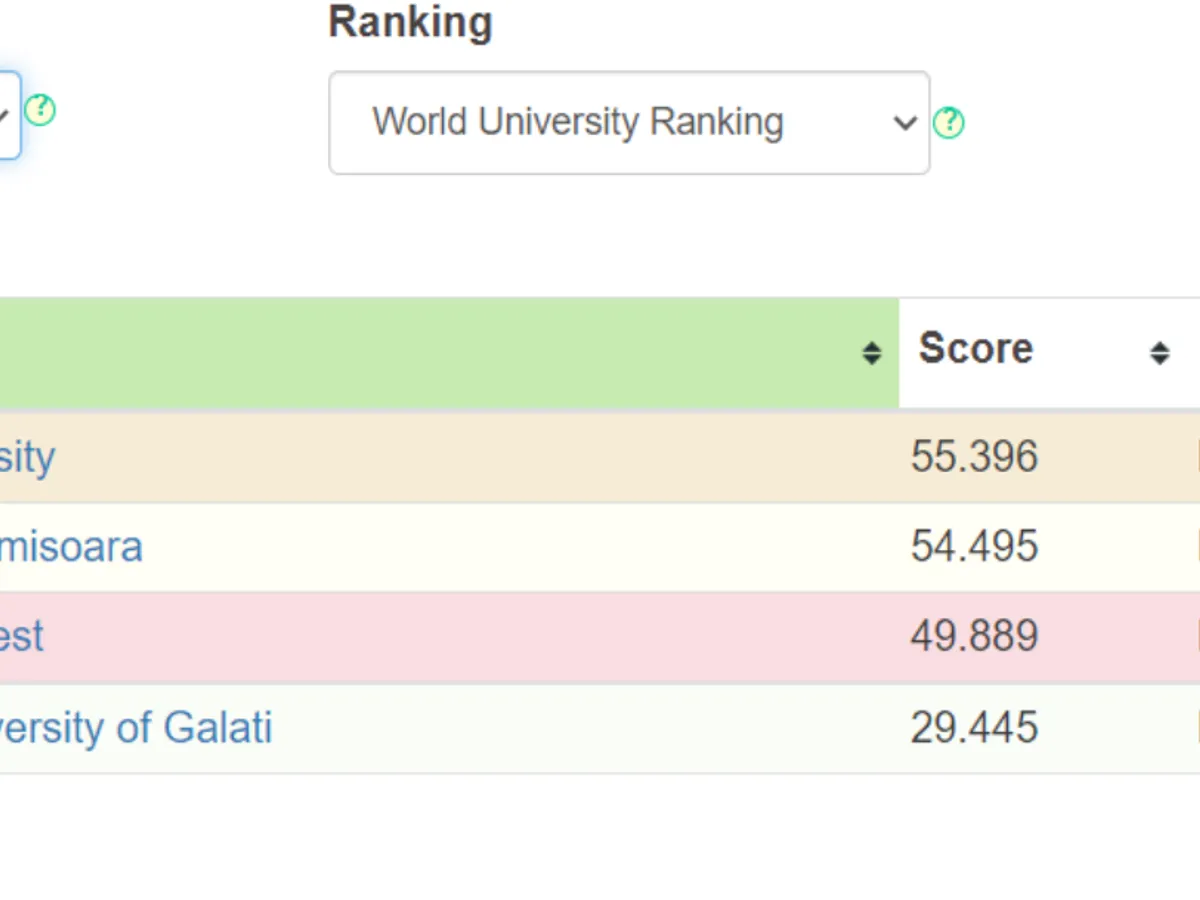Sort the table by the Score header
This screenshot has height=900, width=1200.
pos(976,349)
